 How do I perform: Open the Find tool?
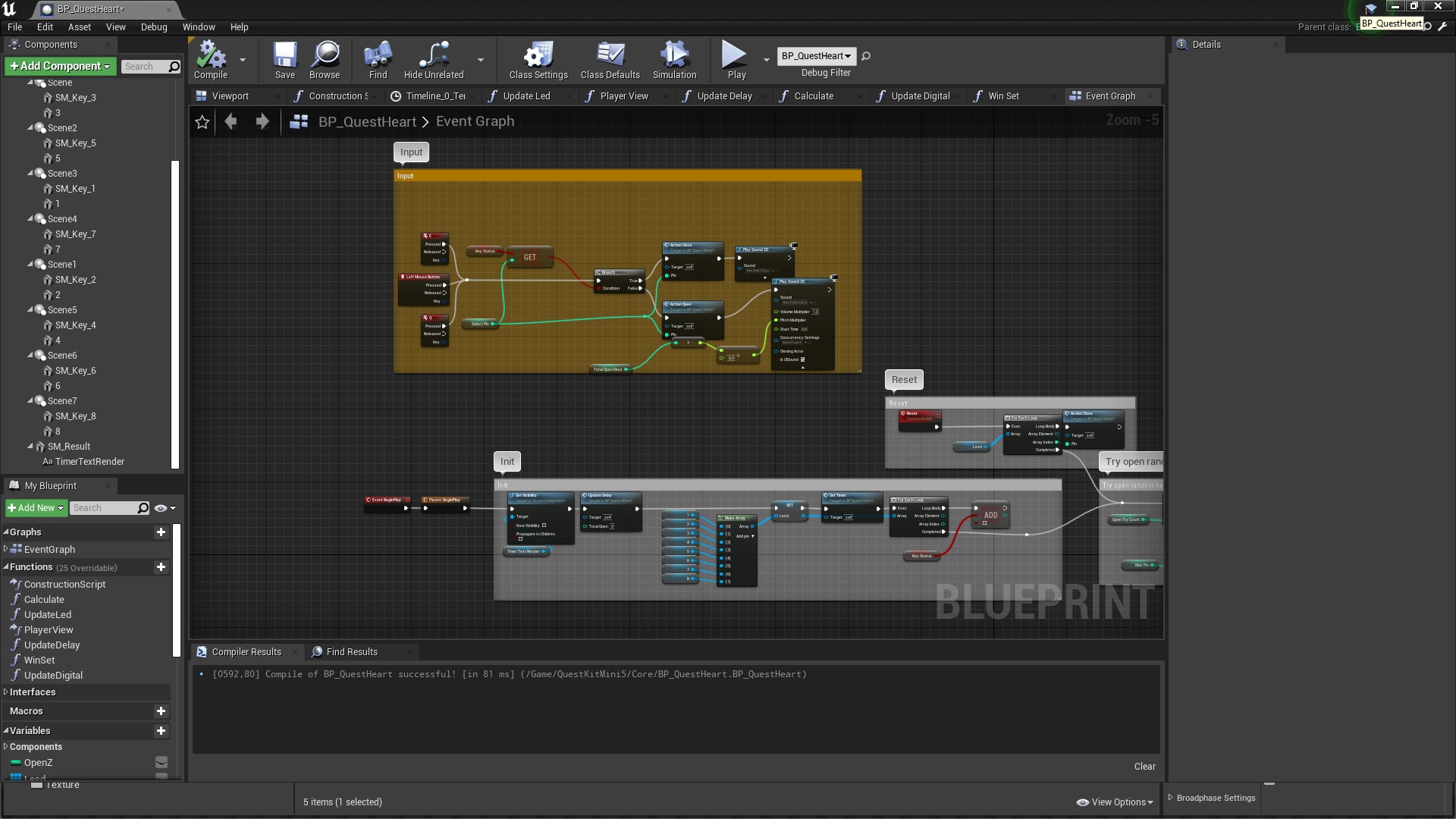click(x=377, y=60)
